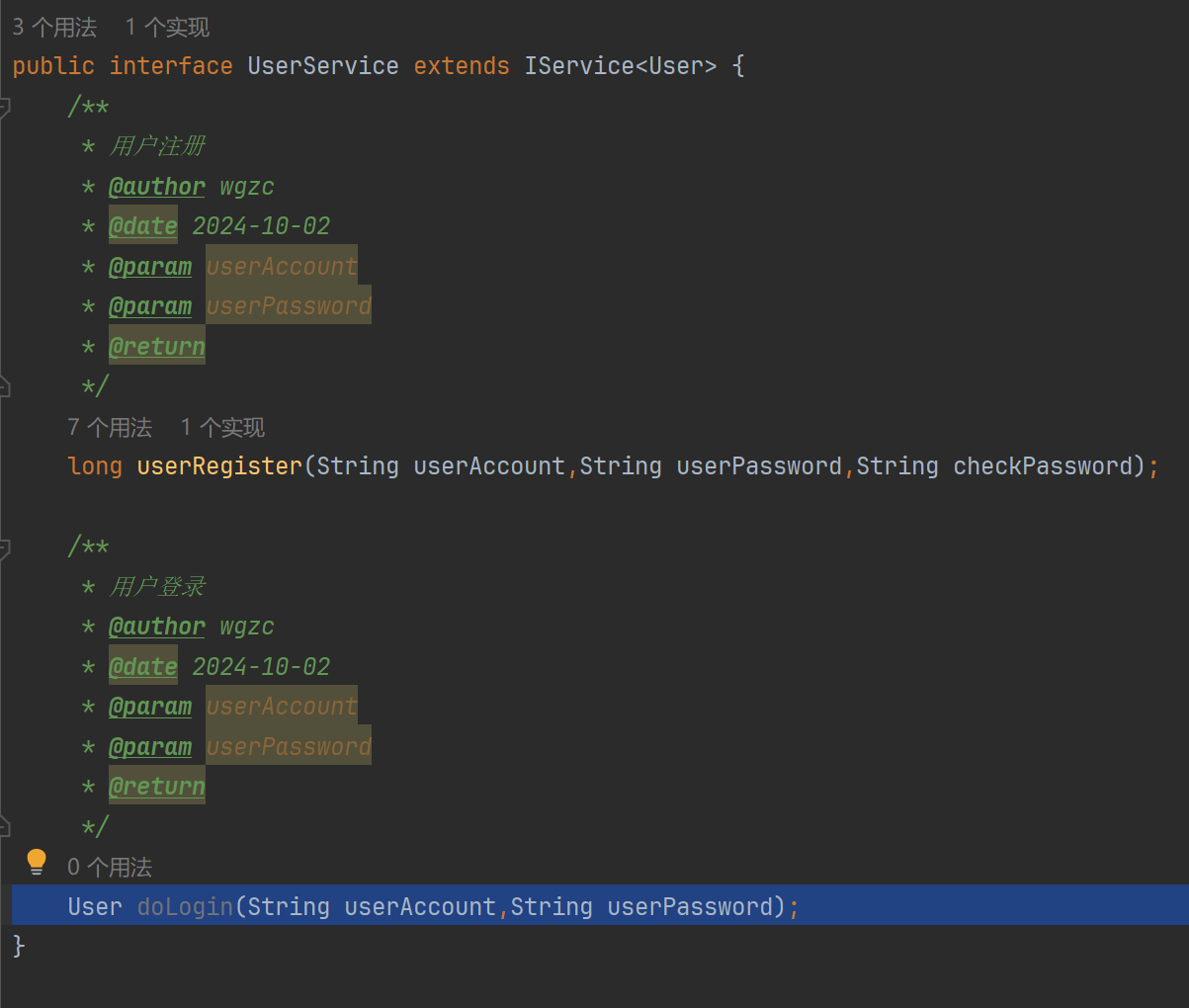Click the IService type in the declaration

click(x=579, y=66)
